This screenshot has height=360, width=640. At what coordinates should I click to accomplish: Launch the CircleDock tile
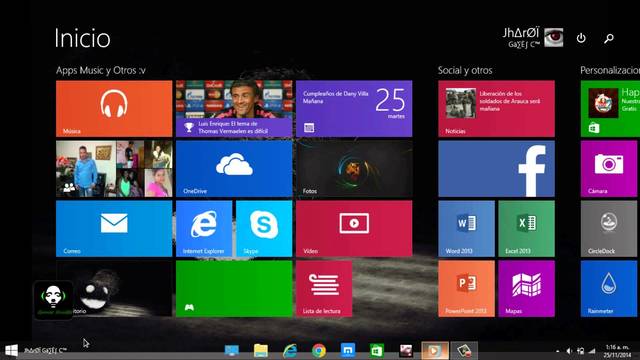click(x=609, y=229)
